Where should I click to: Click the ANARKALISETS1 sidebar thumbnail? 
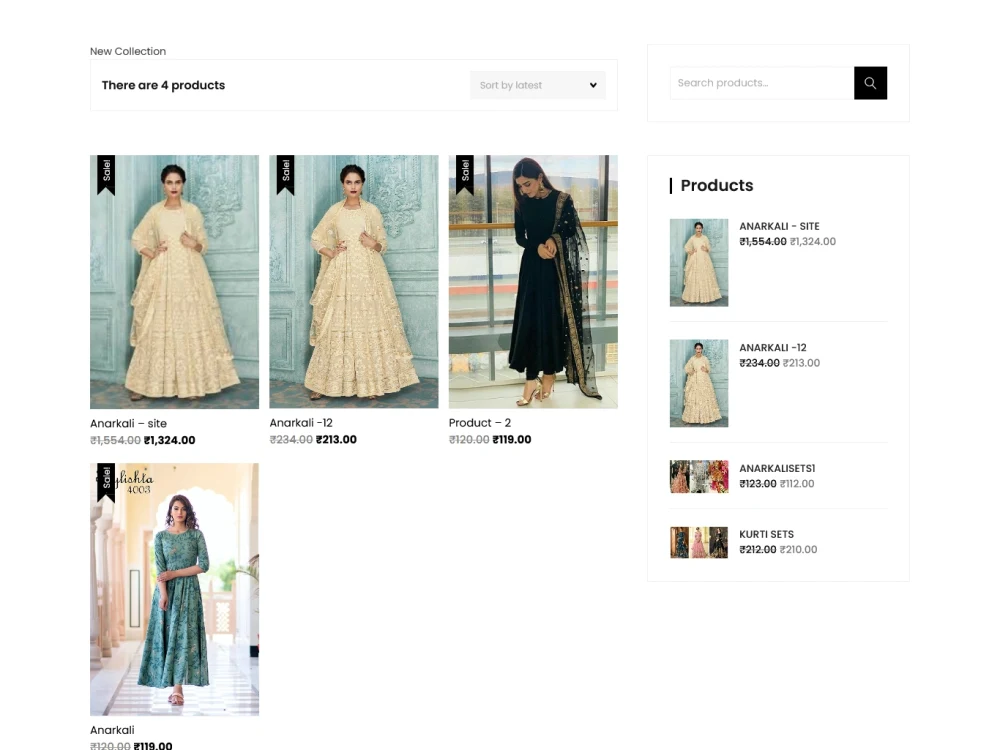[699, 476]
